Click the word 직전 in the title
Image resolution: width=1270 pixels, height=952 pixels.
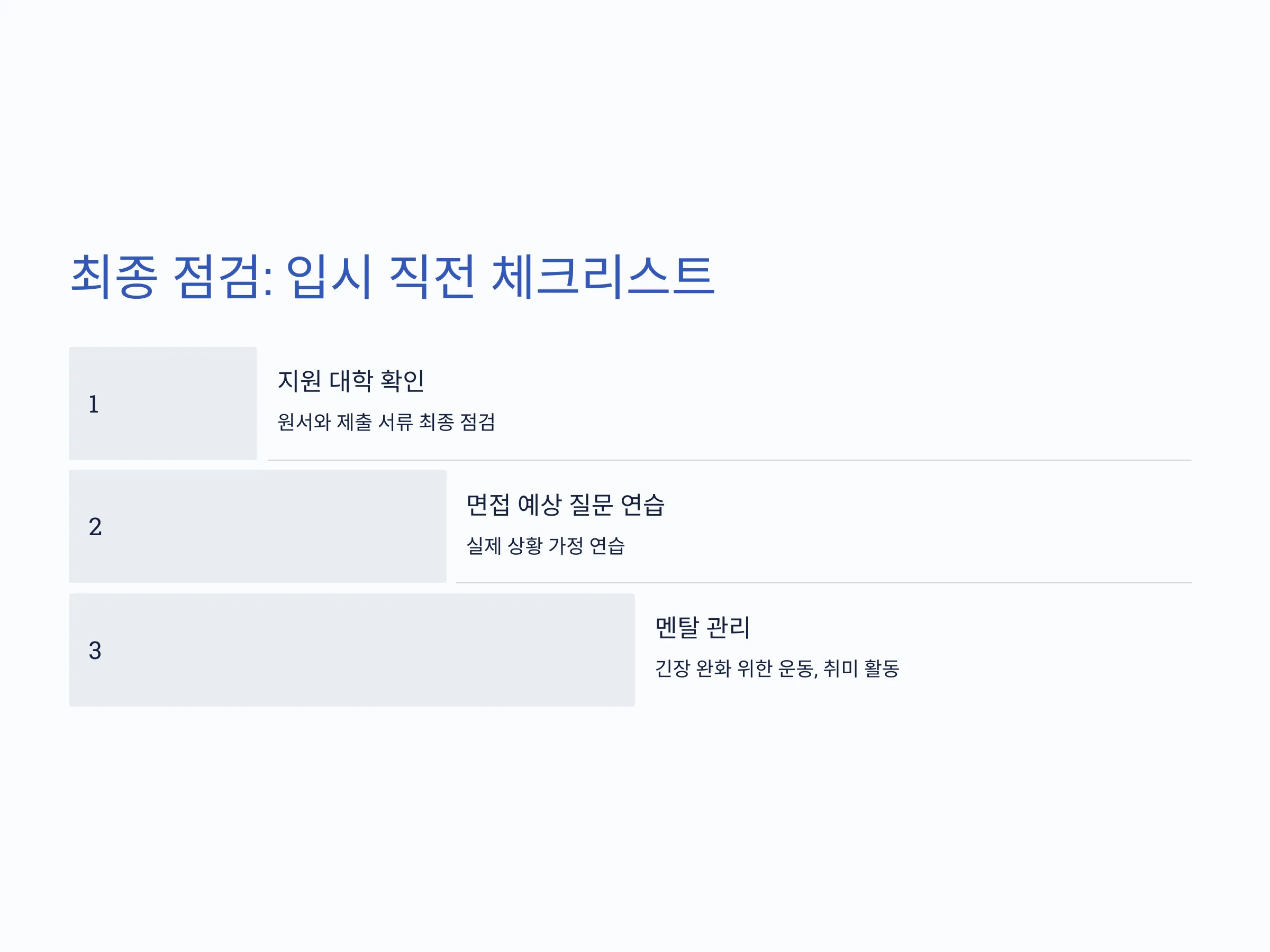point(432,277)
